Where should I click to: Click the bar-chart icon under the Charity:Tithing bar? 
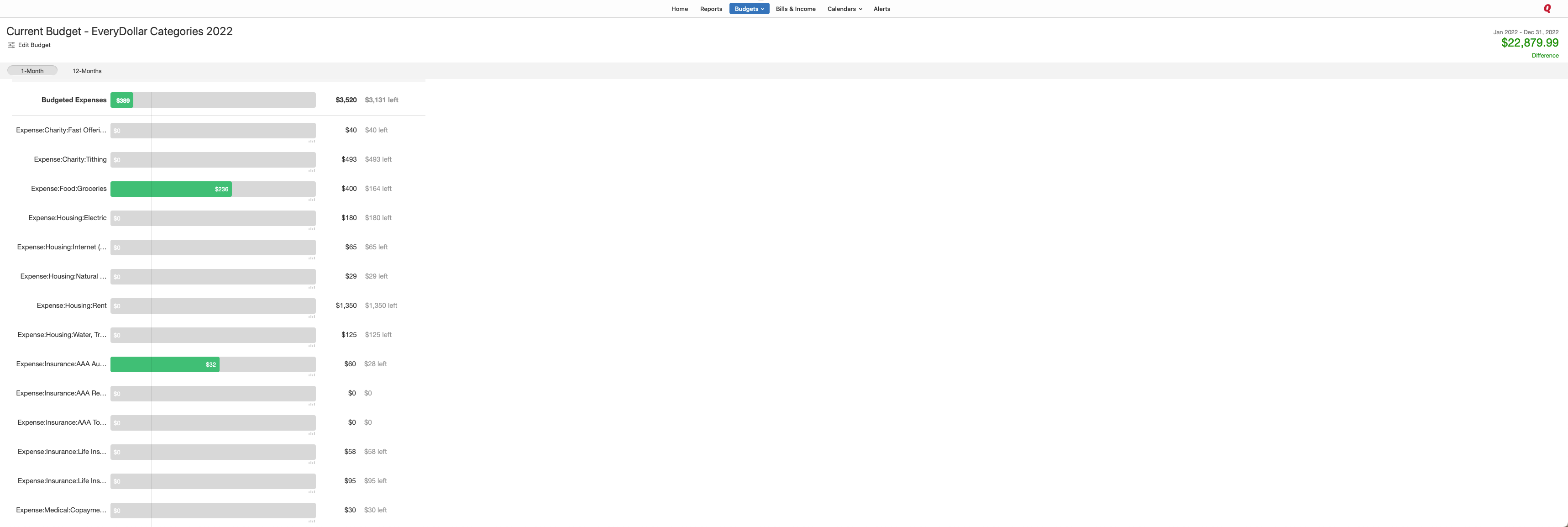click(312, 170)
